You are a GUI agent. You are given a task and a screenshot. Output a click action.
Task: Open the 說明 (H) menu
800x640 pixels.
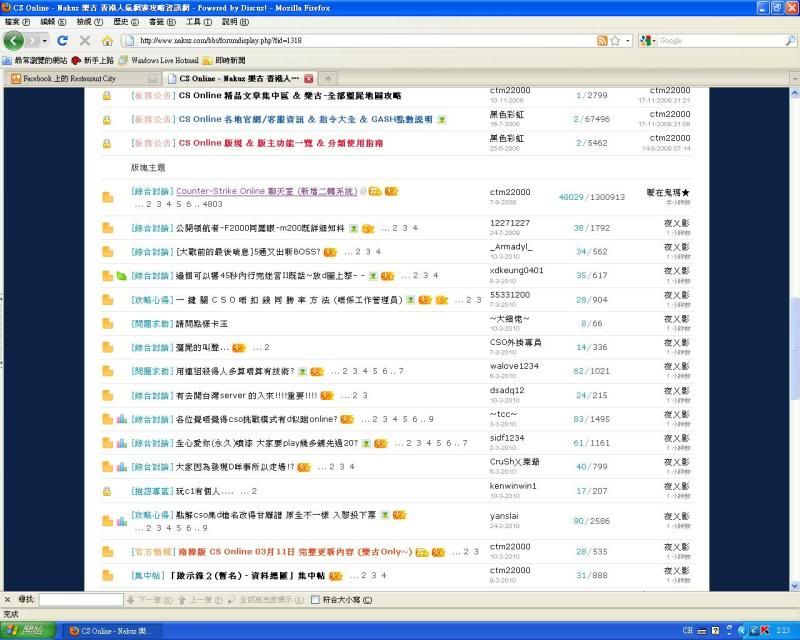point(235,22)
